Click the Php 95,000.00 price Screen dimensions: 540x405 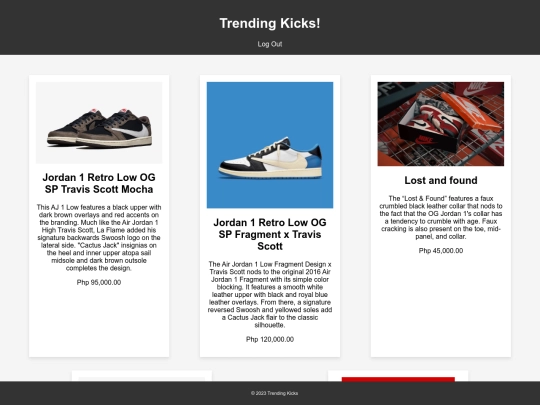coord(99,282)
